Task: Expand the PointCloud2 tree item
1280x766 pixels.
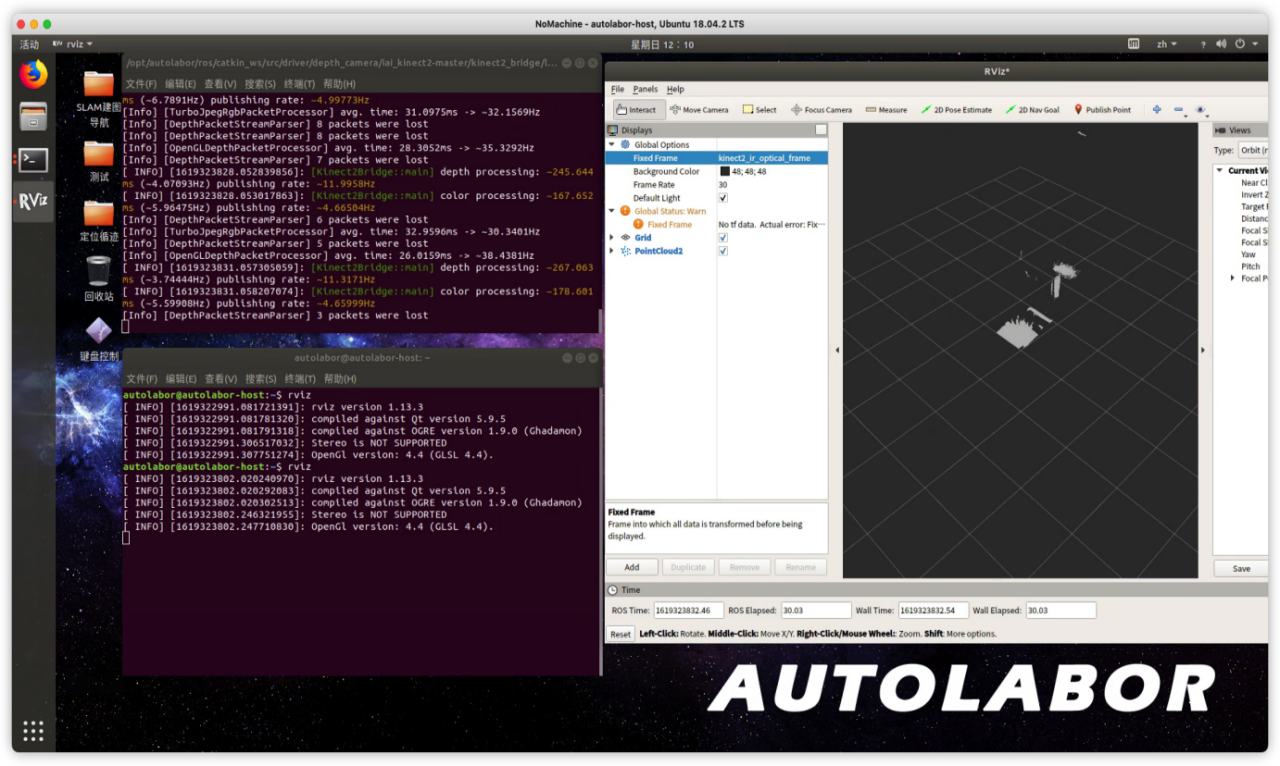Action: tap(612, 251)
